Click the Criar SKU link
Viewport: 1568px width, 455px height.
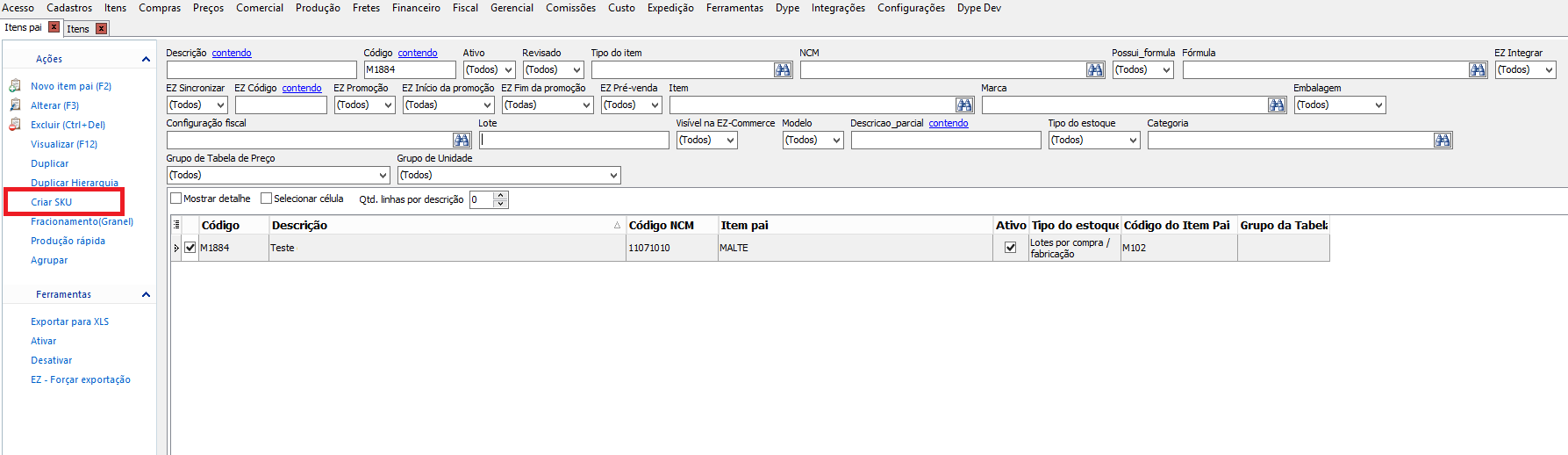click(52, 202)
